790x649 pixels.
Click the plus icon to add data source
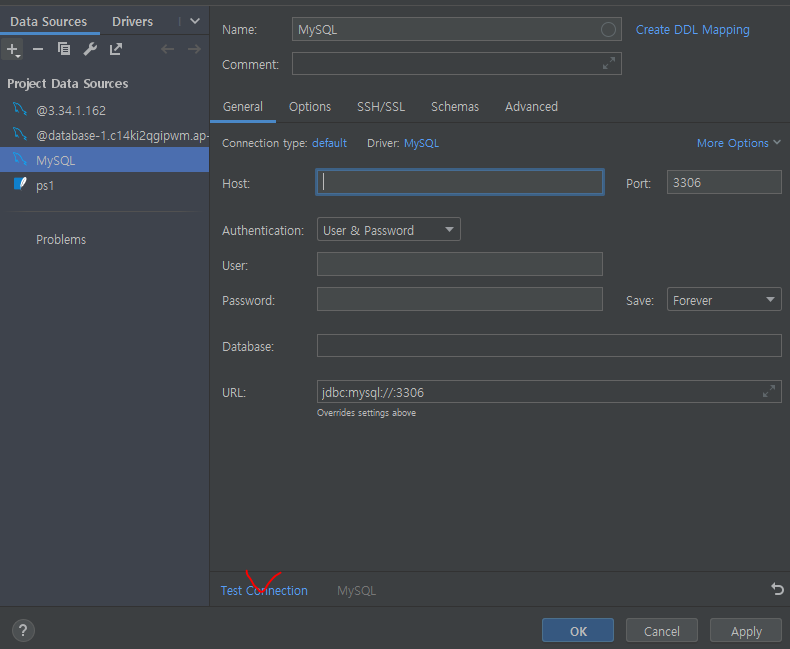pos(12,49)
